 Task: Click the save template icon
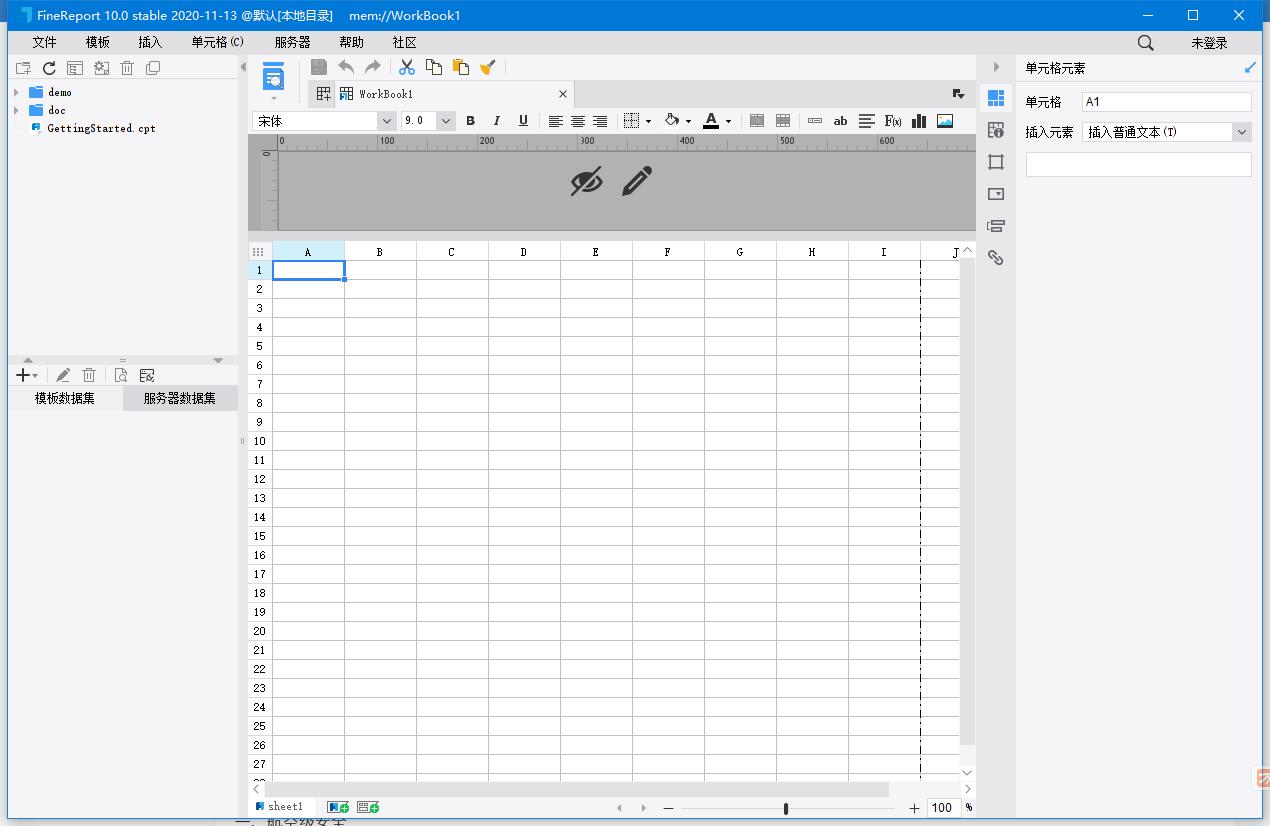point(319,67)
